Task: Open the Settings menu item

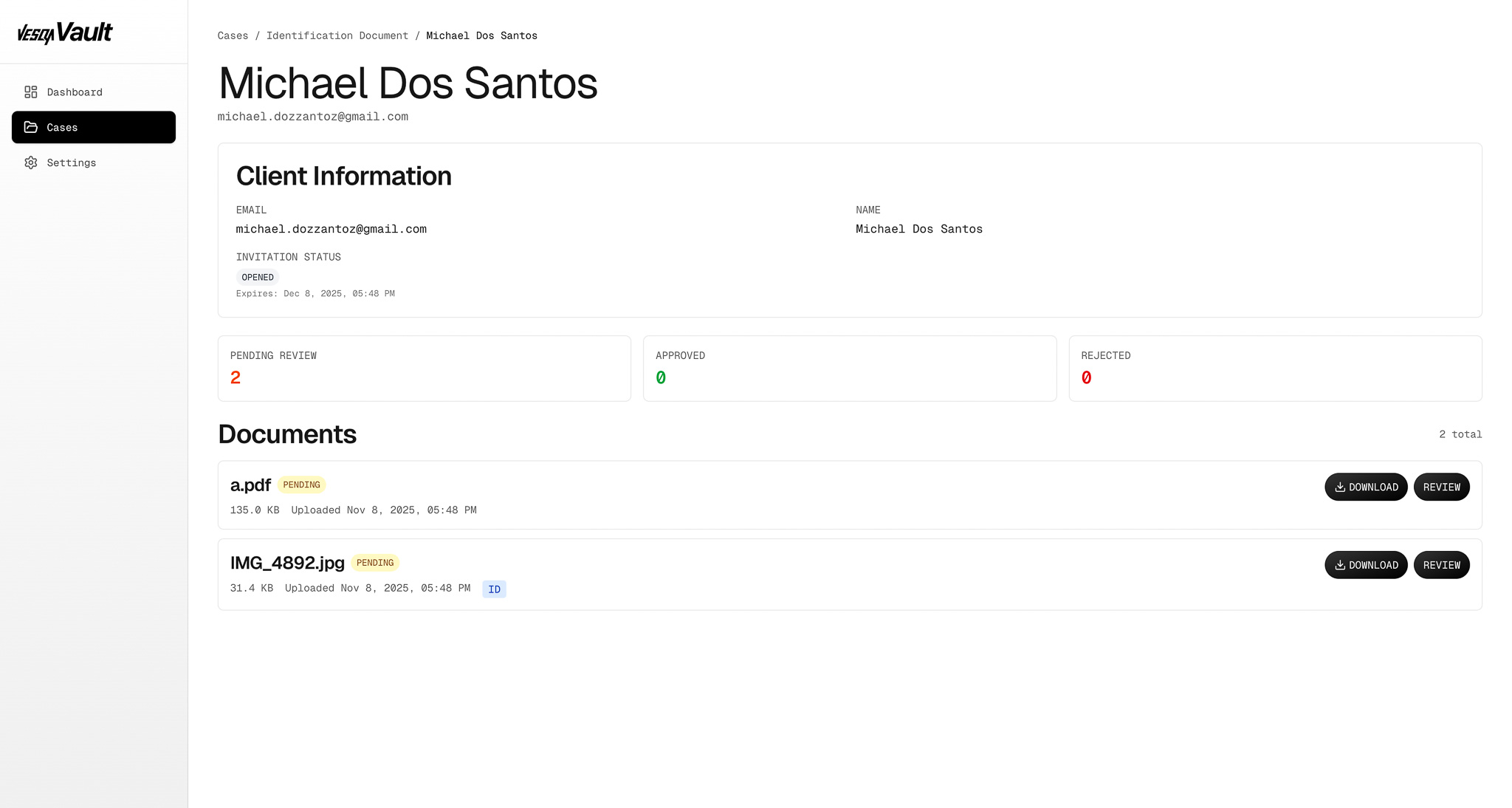Action: [72, 162]
